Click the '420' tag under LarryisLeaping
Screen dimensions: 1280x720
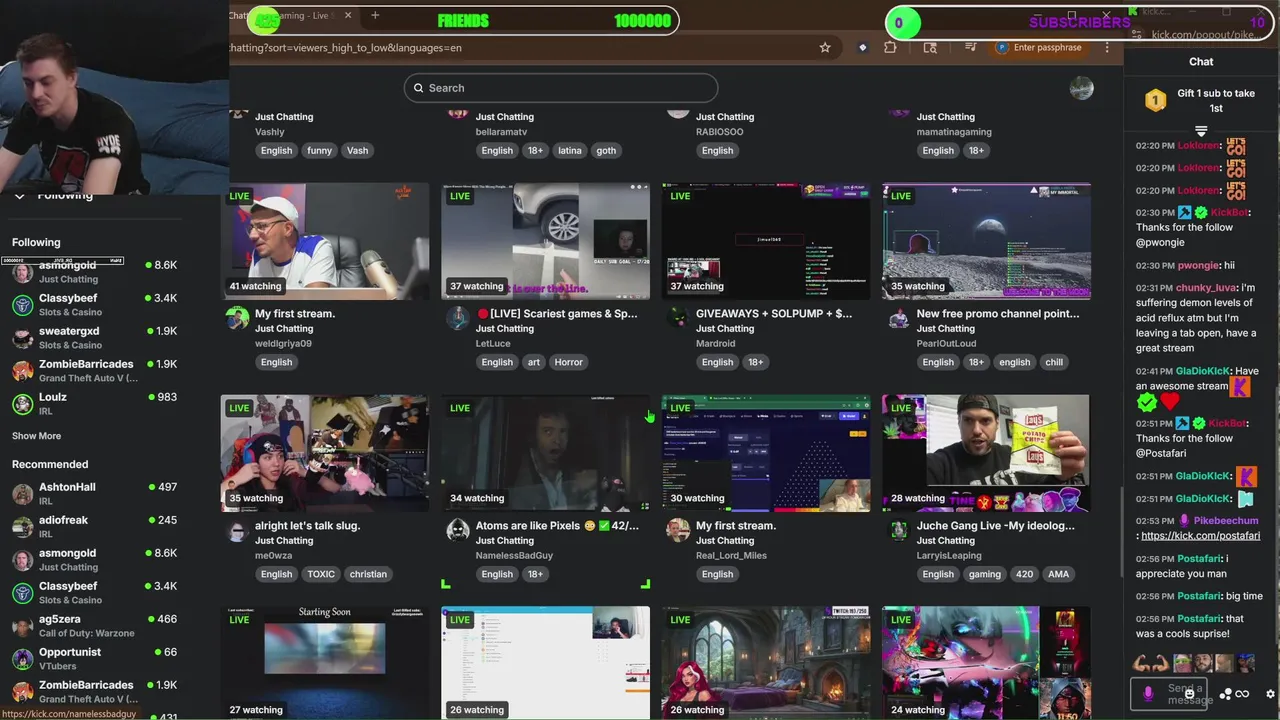(1024, 574)
